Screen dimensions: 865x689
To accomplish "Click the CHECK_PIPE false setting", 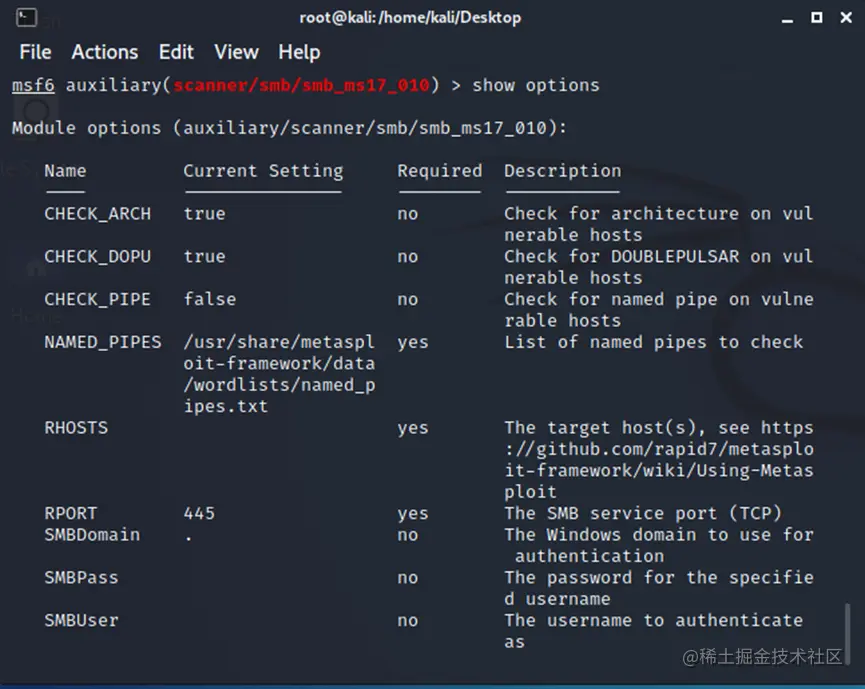I will pyautogui.click(x=210, y=299).
